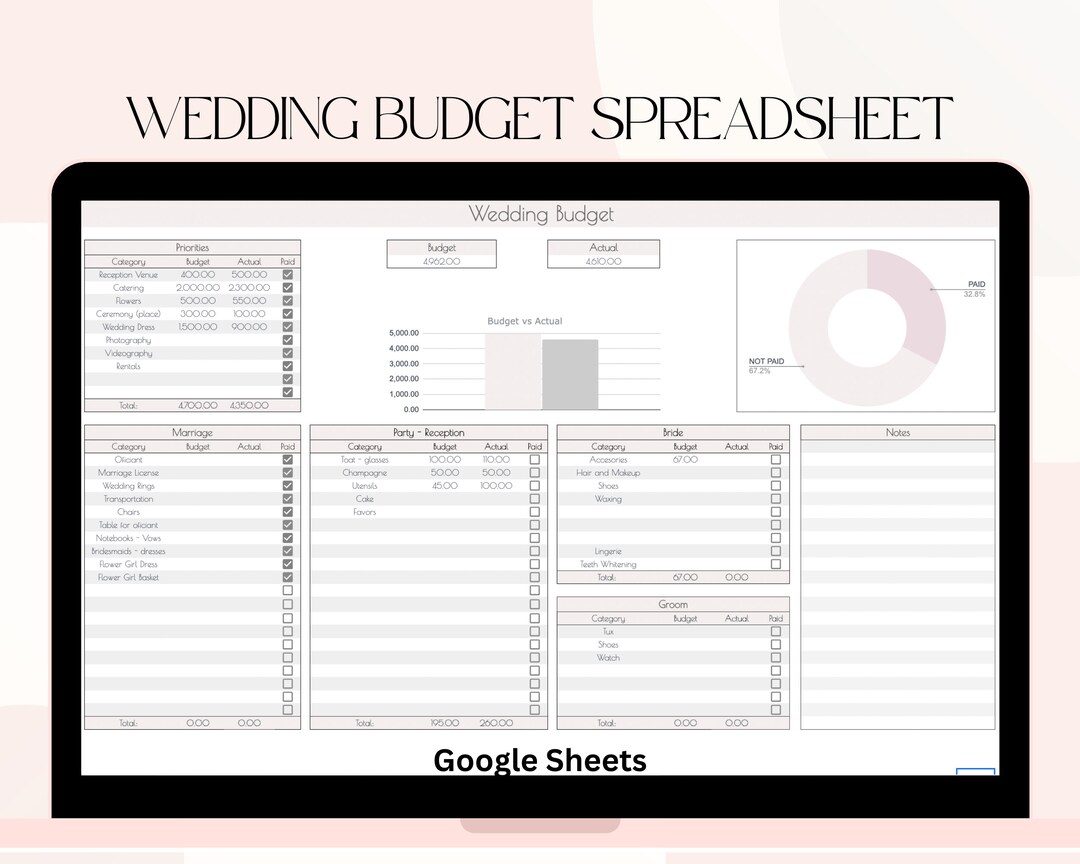Toggle the Paid checkbox for Catering
The height and width of the screenshot is (864, 1080).
tap(288, 287)
